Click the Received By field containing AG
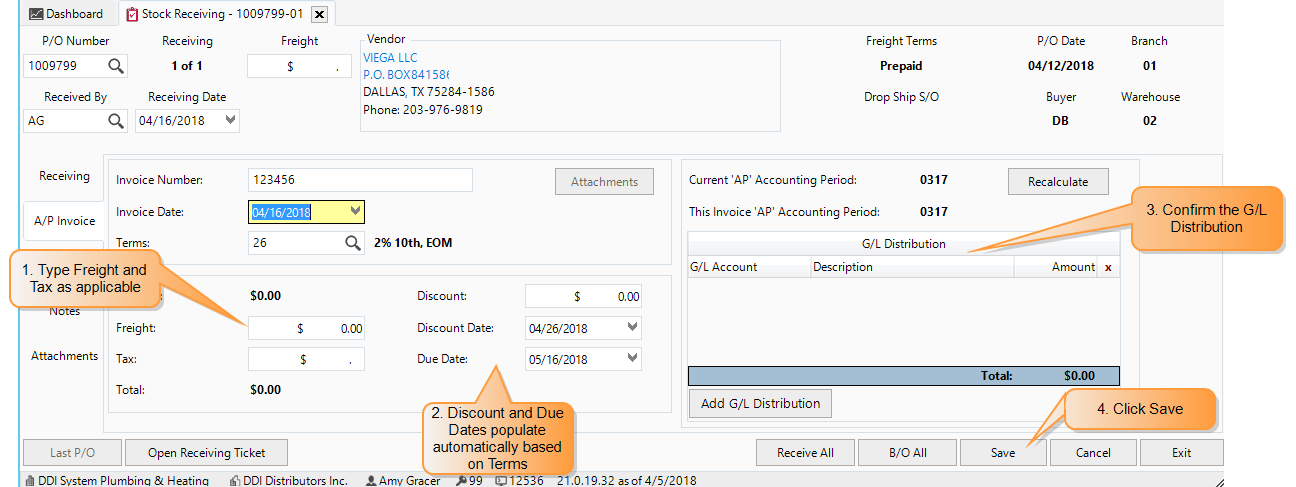1296x487 pixels. click(65, 121)
